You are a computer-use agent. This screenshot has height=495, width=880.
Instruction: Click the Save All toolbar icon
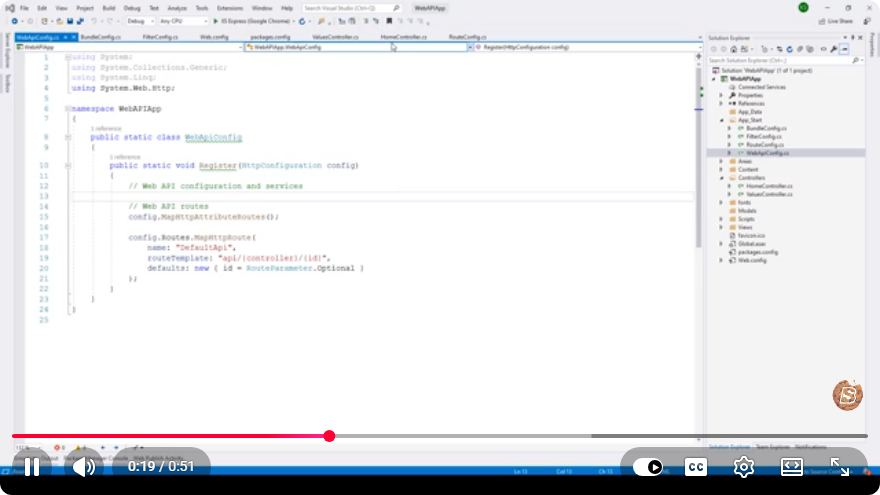pos(80,21)
